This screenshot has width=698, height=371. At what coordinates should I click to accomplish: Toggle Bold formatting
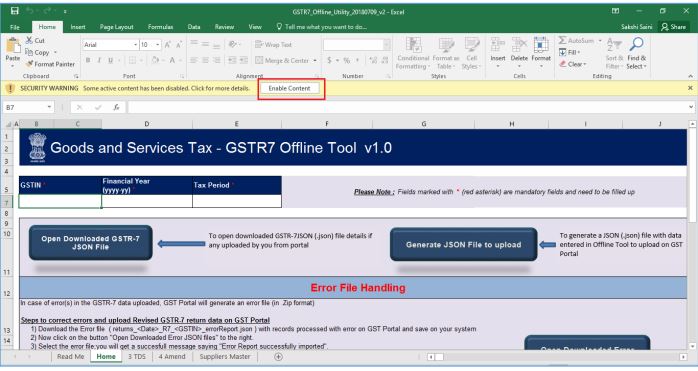coord(88,60)
